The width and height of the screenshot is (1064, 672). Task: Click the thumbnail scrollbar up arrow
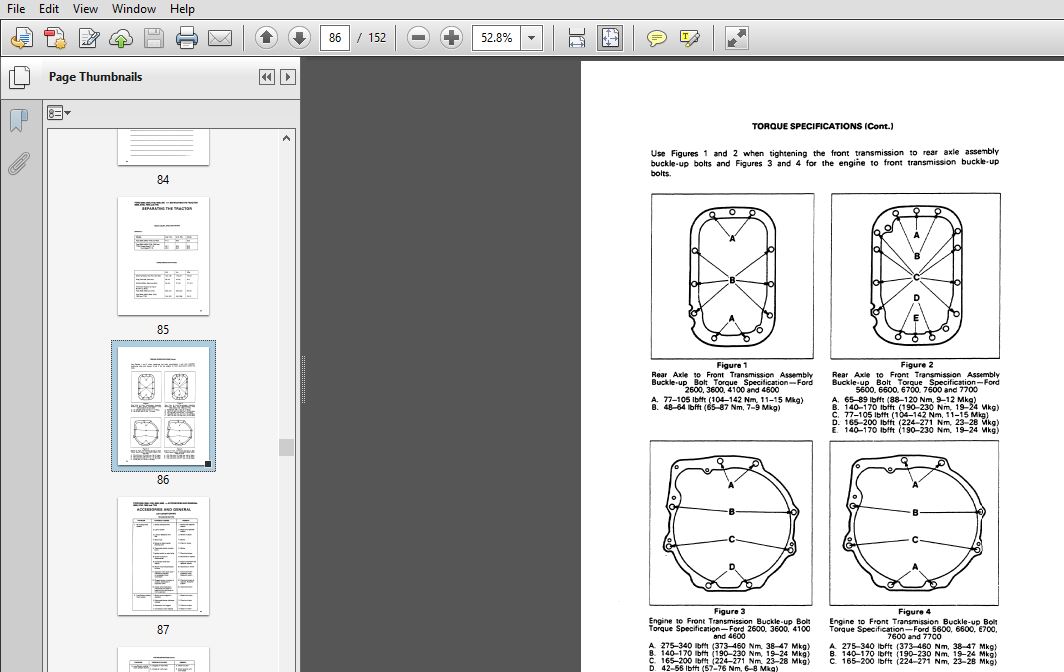pos(286,138)
